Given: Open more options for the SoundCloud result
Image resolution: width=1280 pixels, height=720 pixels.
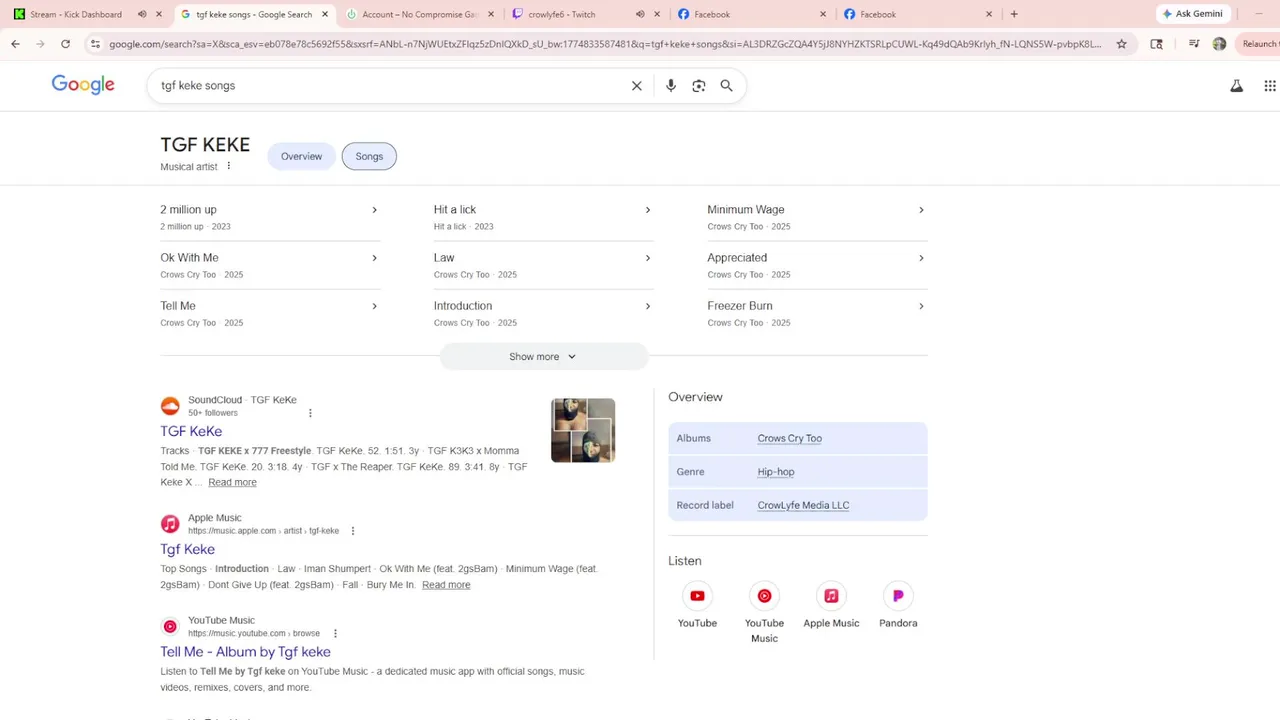Looking at the screenshot, I should tap(310, 413).
